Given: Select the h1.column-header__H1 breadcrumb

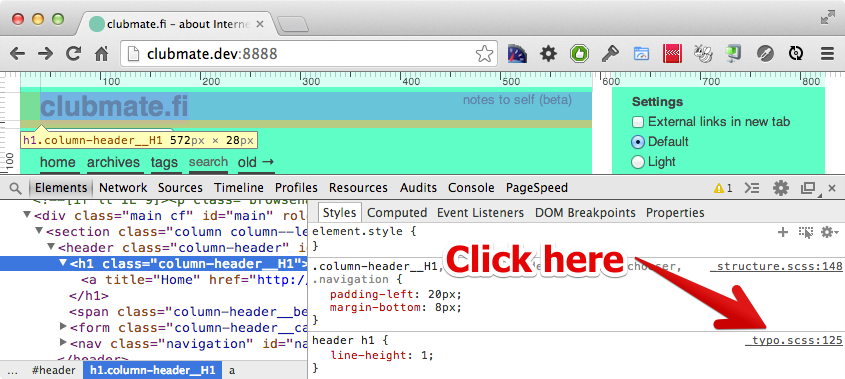Looking at the screenshot, I should (x=153, y=370).
